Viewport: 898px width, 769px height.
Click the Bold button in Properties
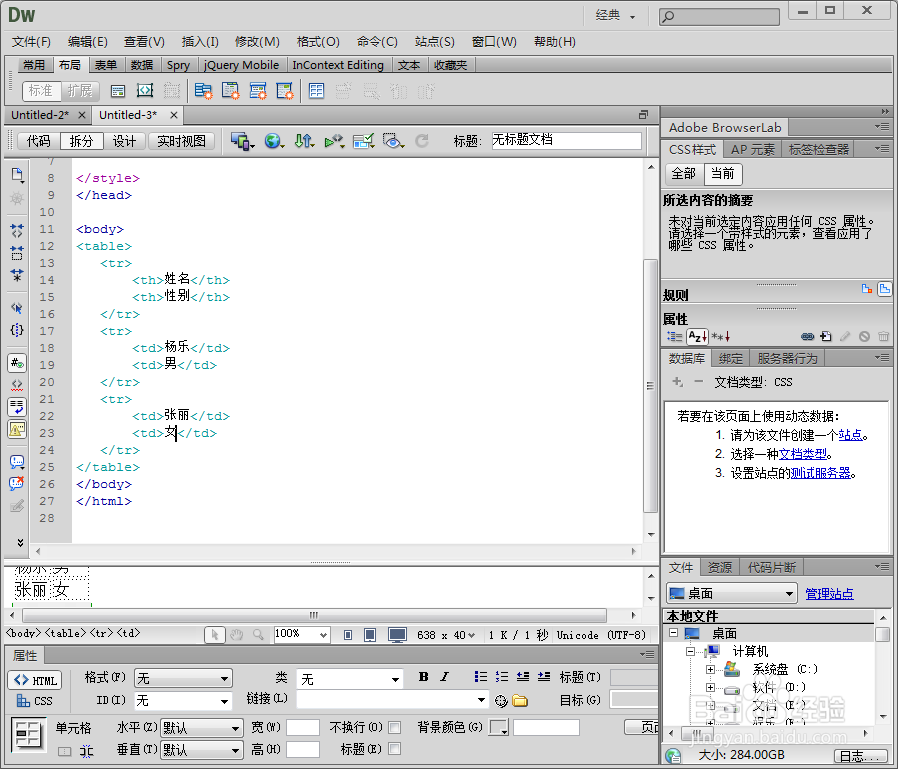coord(423,677)
